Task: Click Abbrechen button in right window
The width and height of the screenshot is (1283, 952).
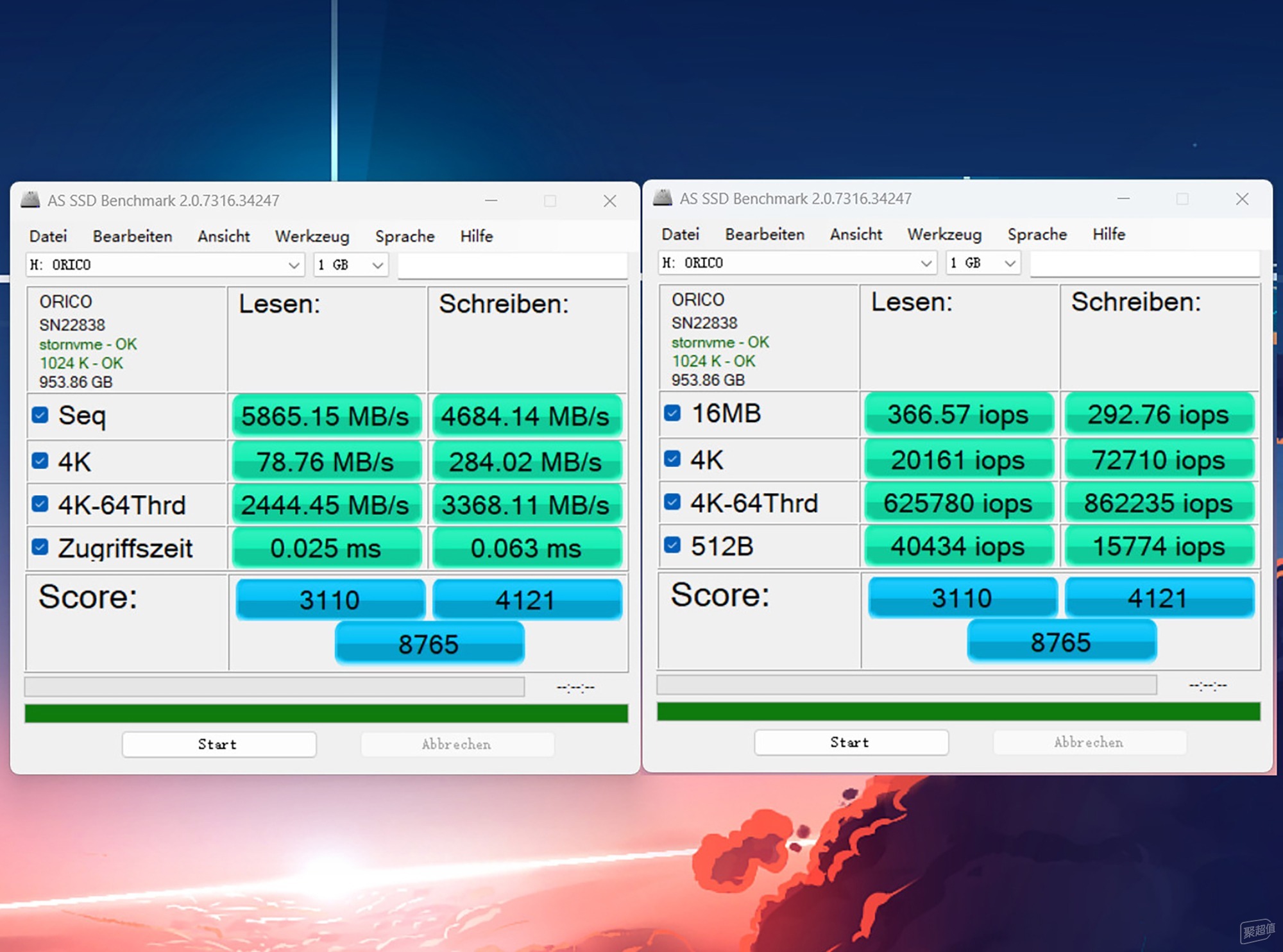Action: pos(1090,742)
